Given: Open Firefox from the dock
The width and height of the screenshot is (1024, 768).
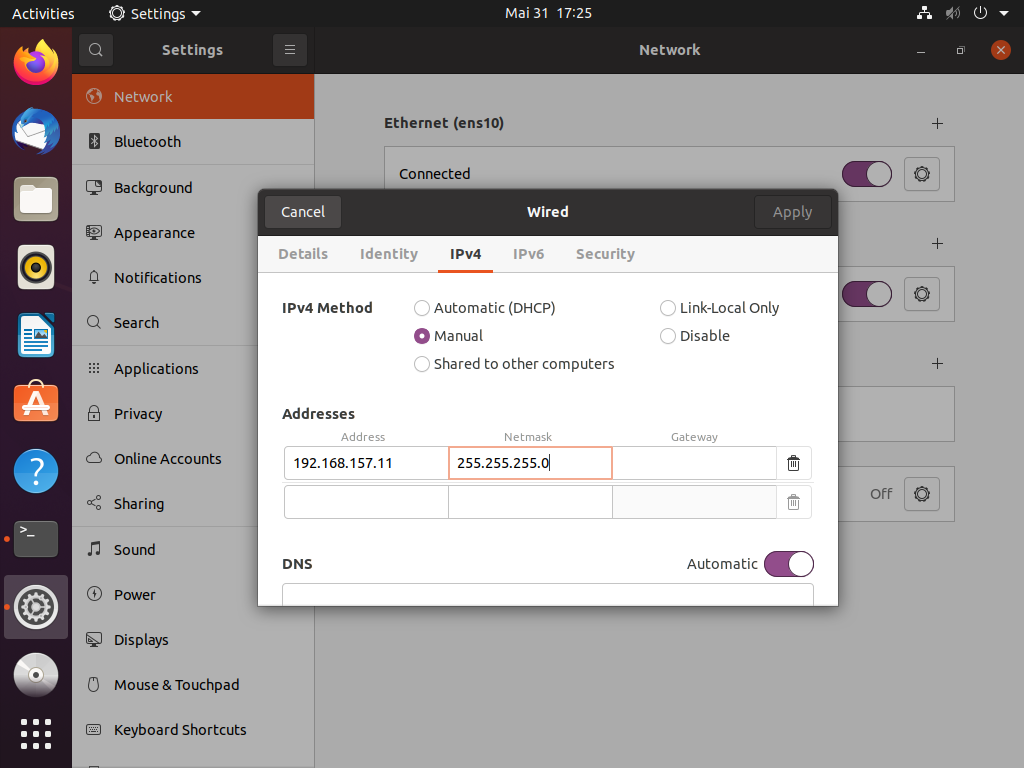Looking at the screenshot, I should [x=35, y=62].
